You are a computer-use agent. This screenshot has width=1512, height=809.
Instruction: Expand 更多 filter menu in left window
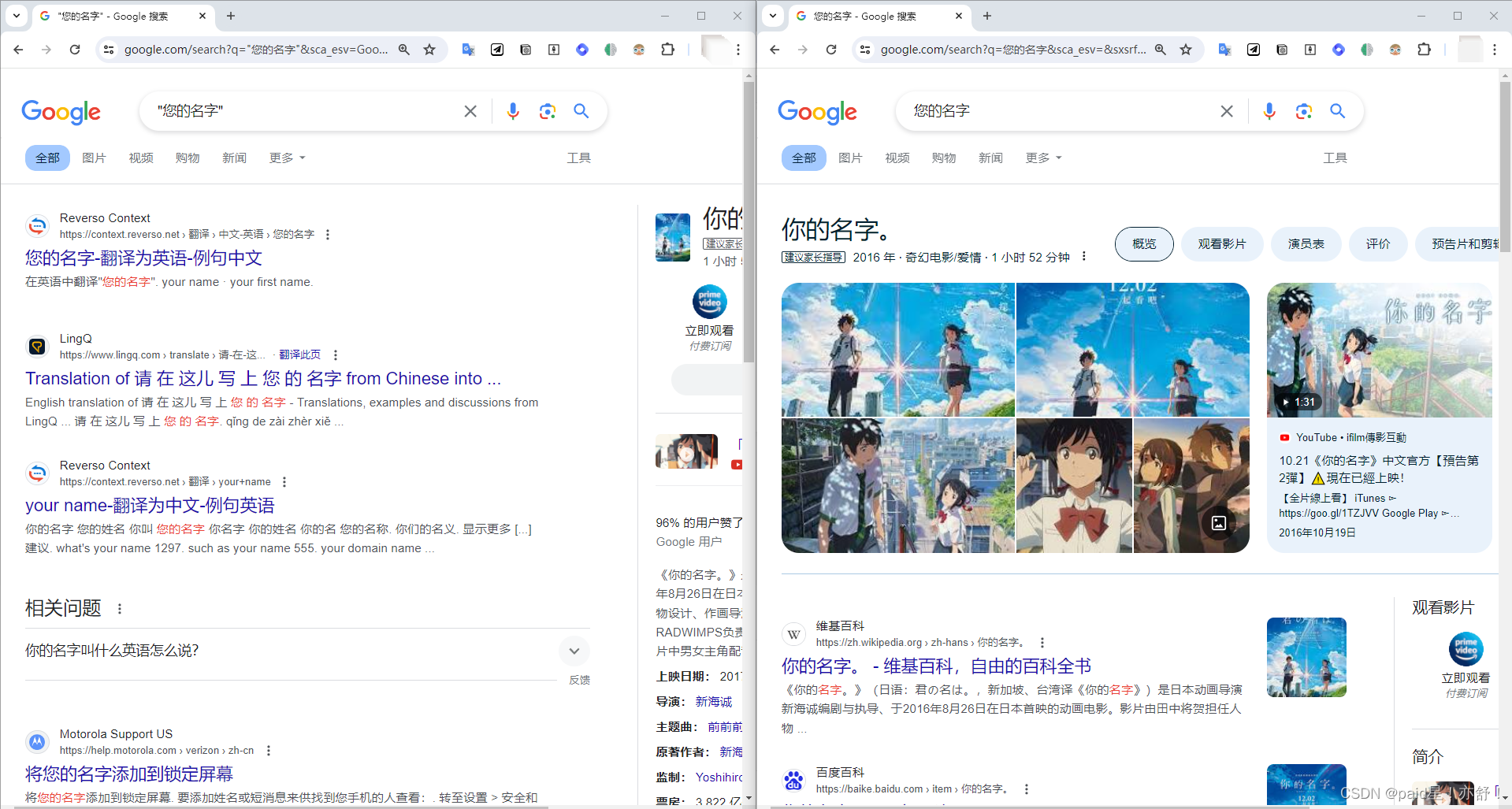pyautogui.click(x=287, y=158)
